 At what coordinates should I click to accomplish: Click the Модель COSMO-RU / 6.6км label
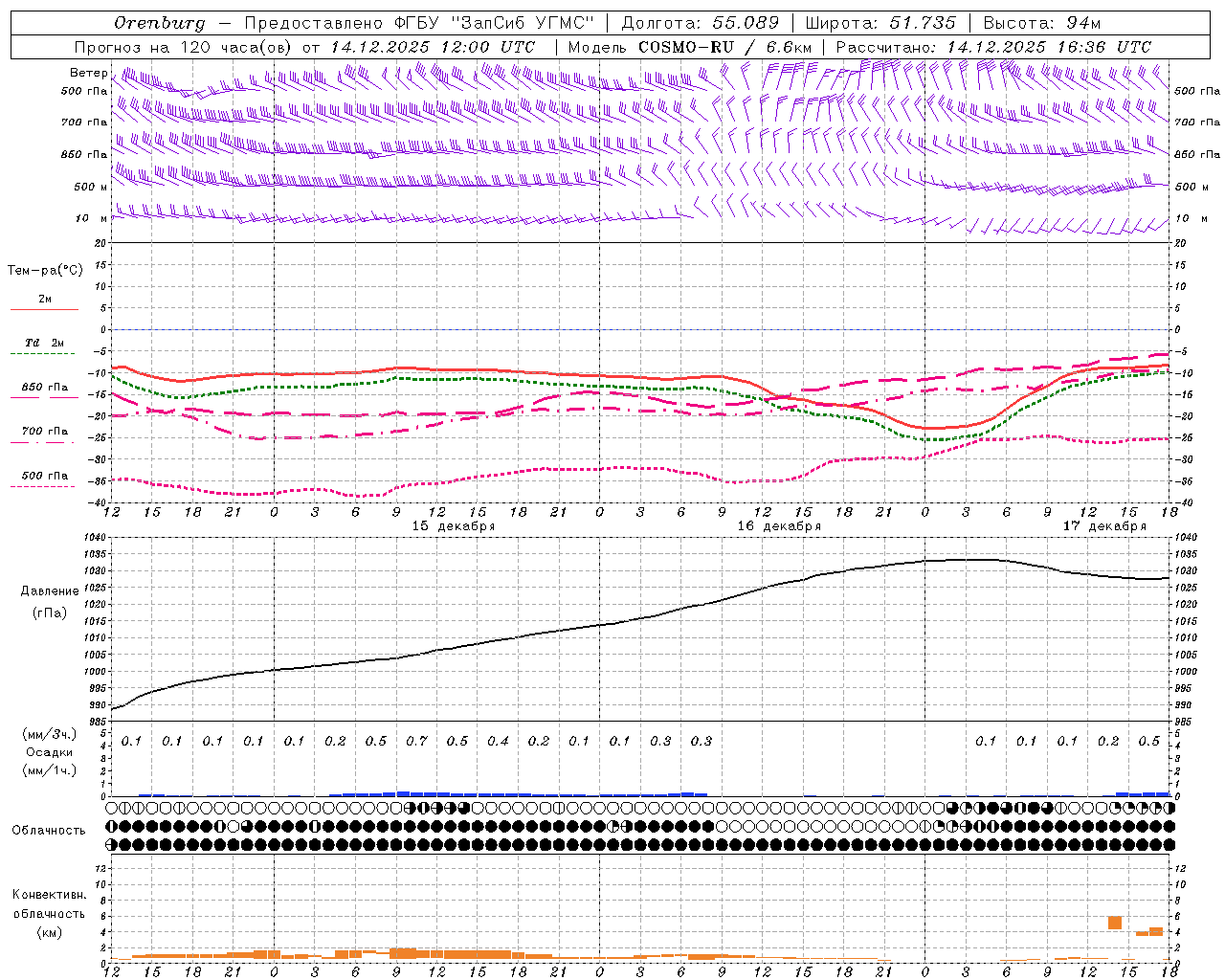[x=690, y=47]
